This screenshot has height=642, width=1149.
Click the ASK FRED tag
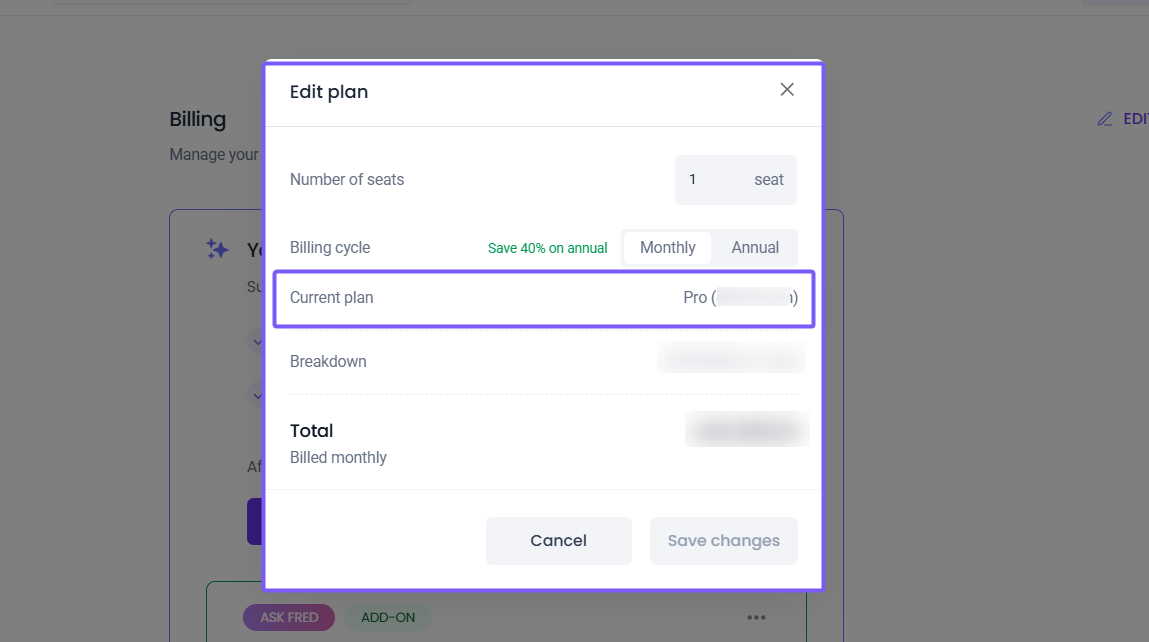coord(289,617)
